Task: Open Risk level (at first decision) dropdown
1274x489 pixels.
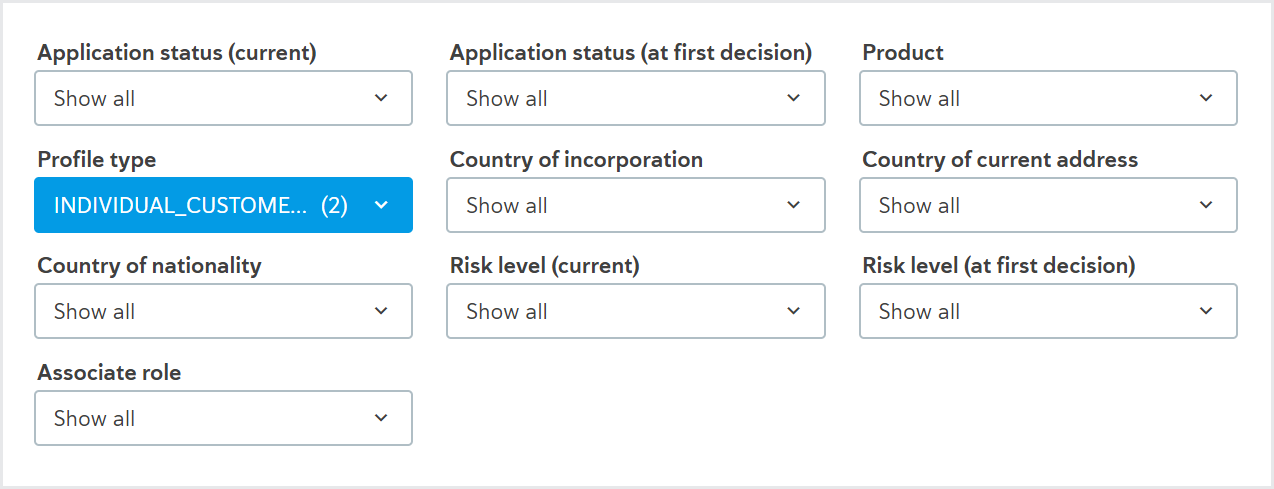Action: [x=1048, y=311]
